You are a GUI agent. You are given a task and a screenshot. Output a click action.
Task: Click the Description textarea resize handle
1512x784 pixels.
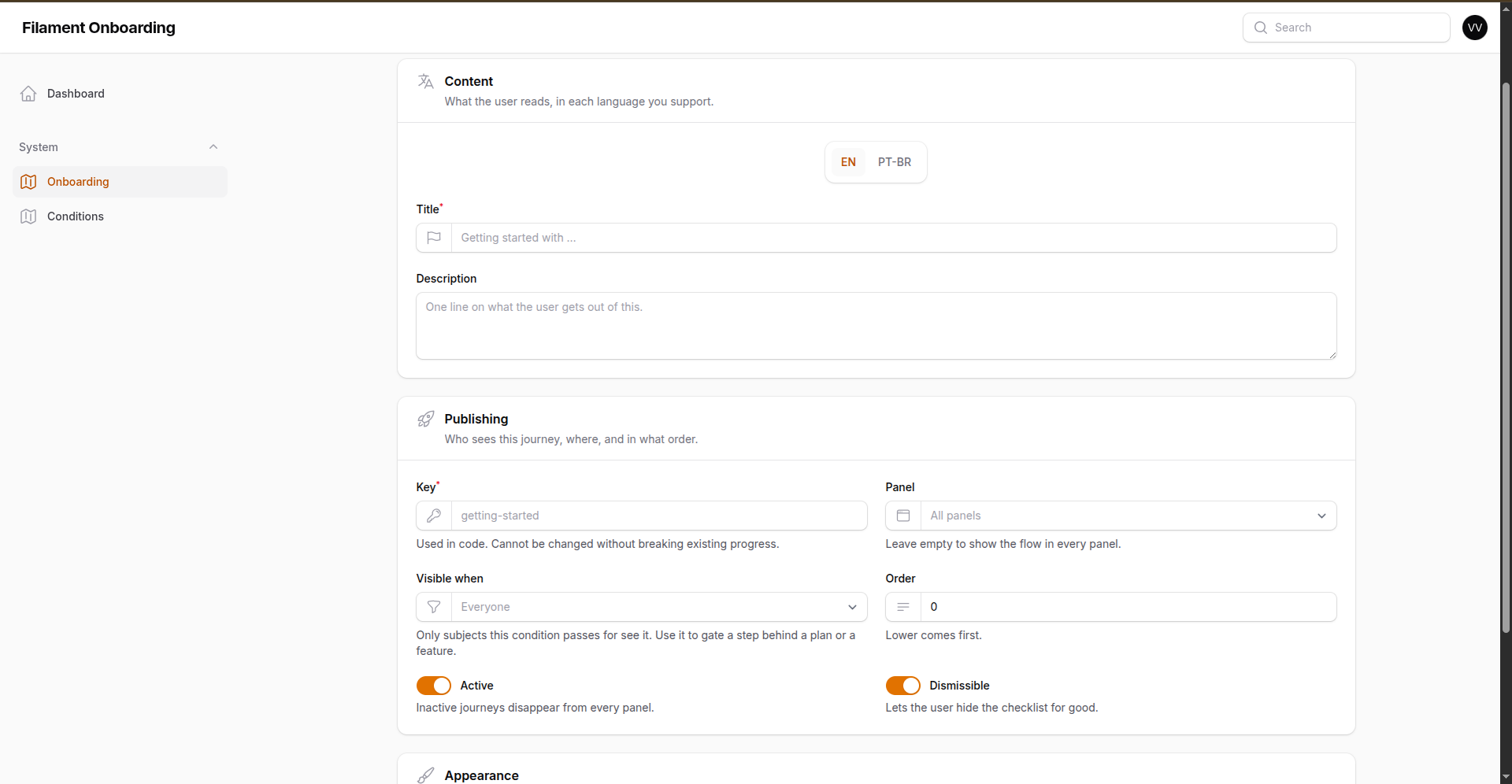click(x=1332, y=355)
